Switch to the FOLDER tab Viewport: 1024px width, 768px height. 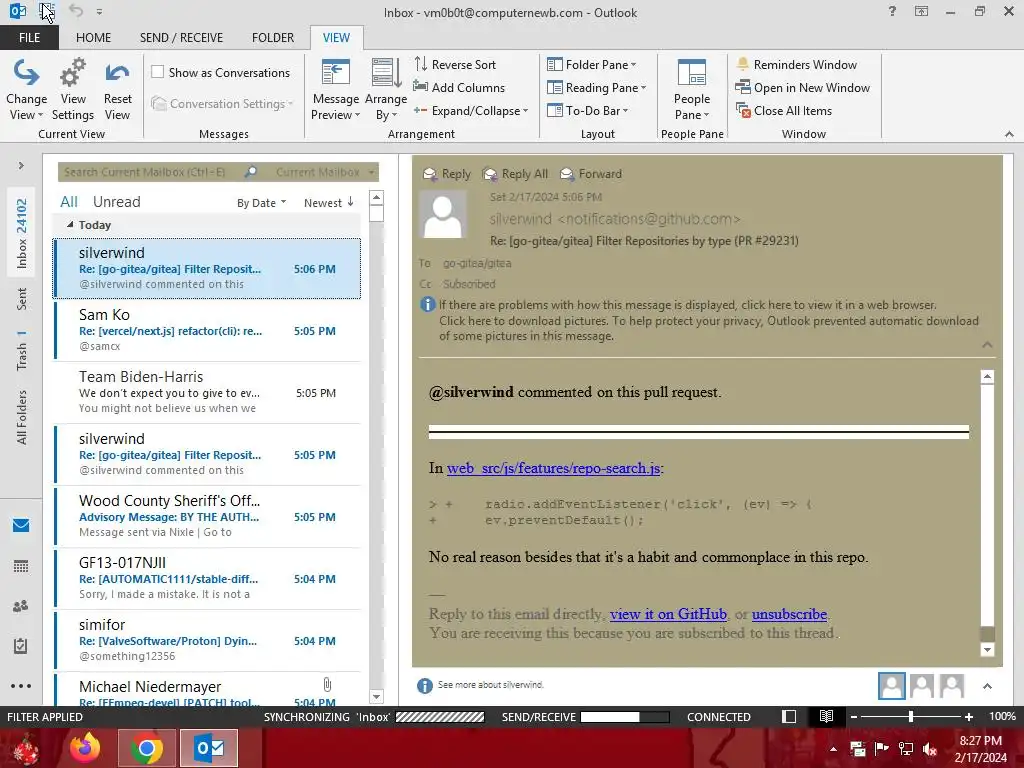[273, 37]
